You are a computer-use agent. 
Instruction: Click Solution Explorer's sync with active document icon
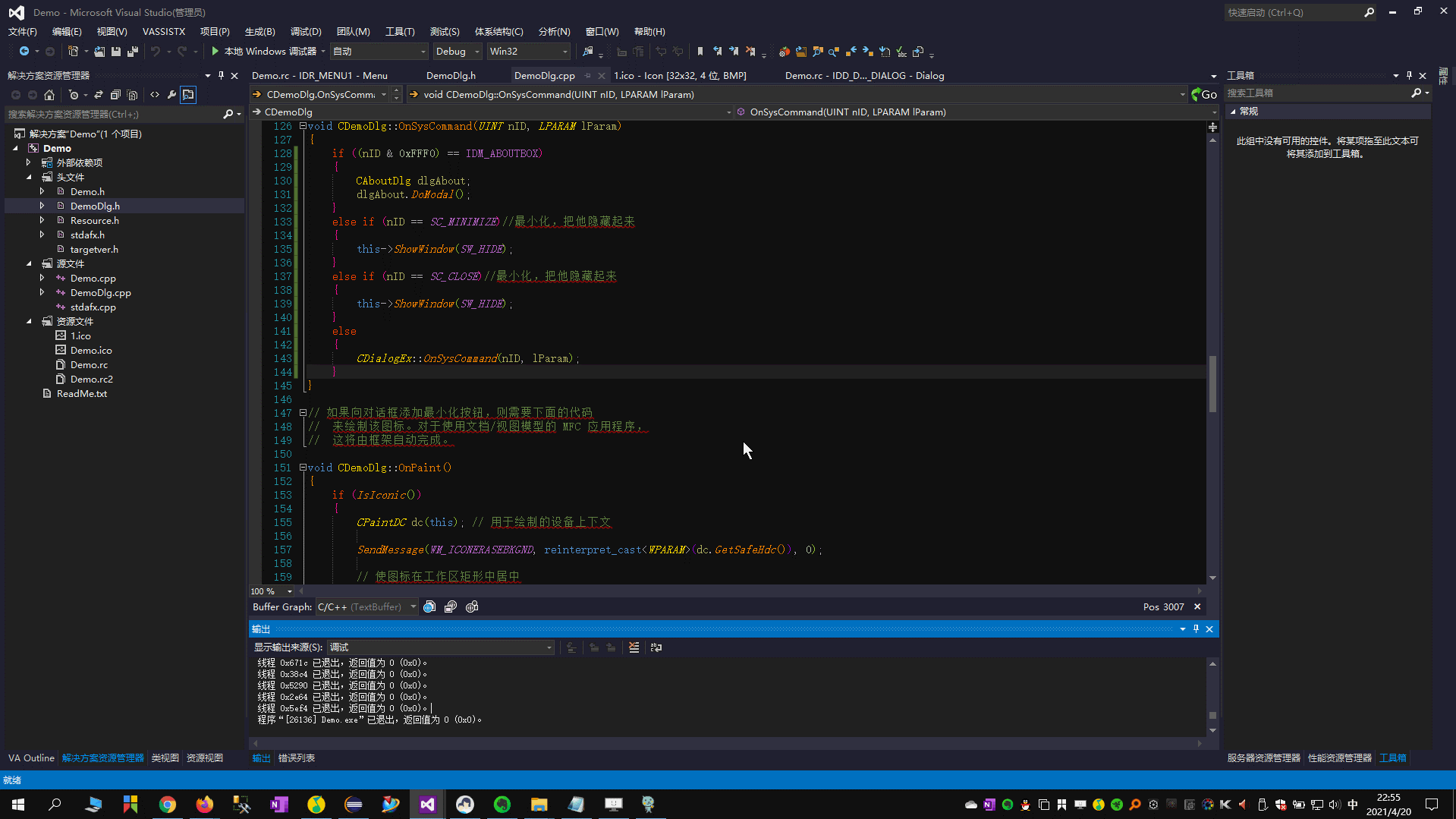click(x=99, y=95)
